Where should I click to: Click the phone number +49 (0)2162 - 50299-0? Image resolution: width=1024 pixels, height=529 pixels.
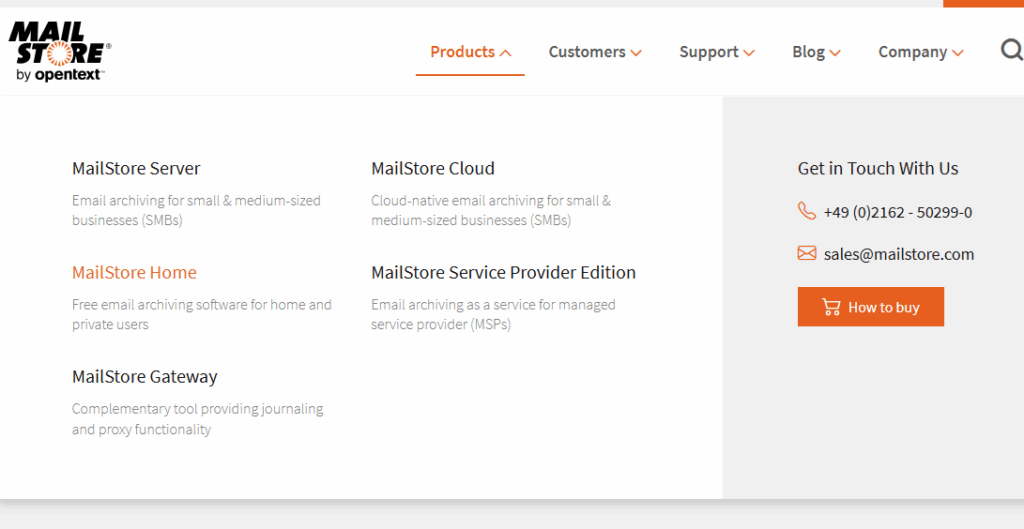tap(897, 212)
